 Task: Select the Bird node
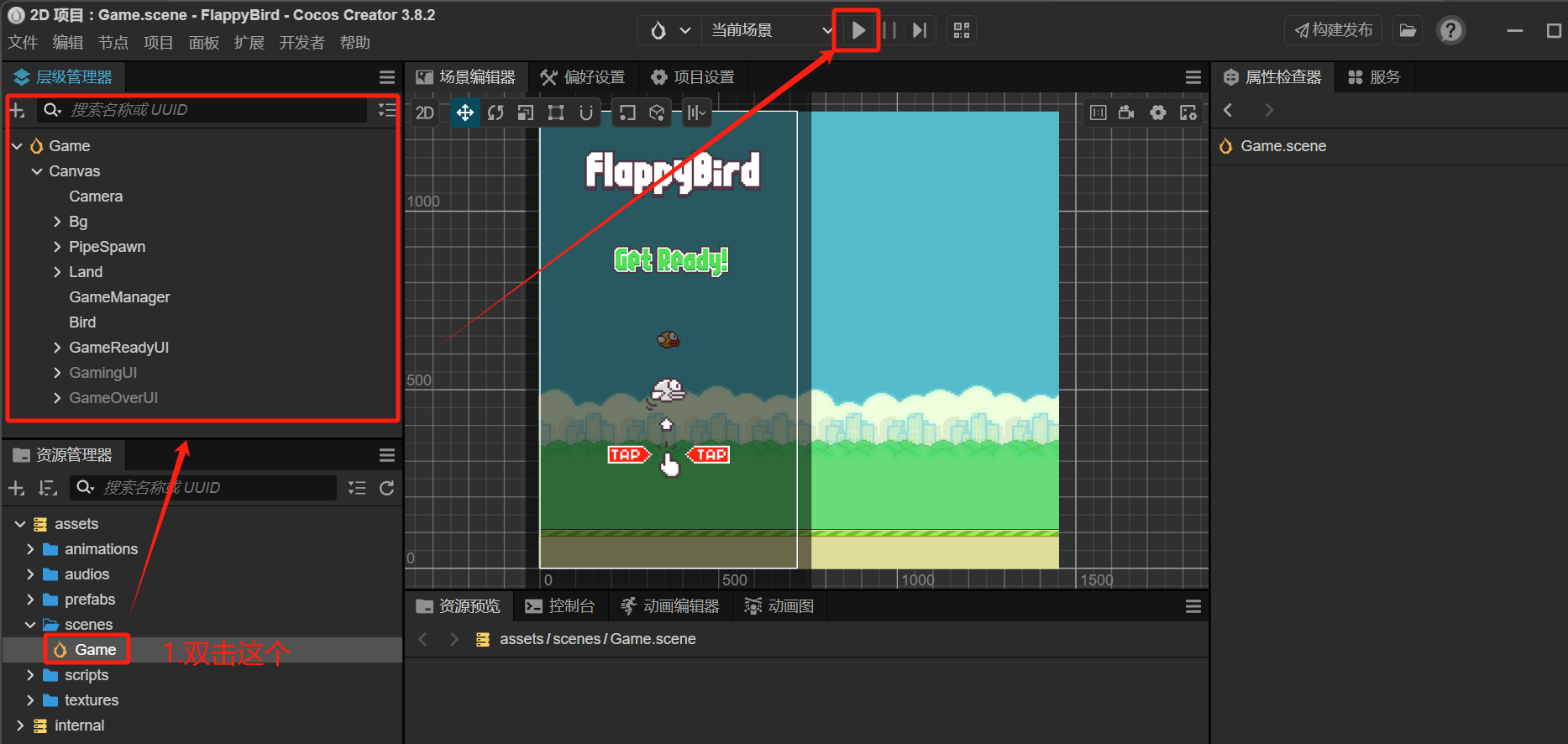82,322
